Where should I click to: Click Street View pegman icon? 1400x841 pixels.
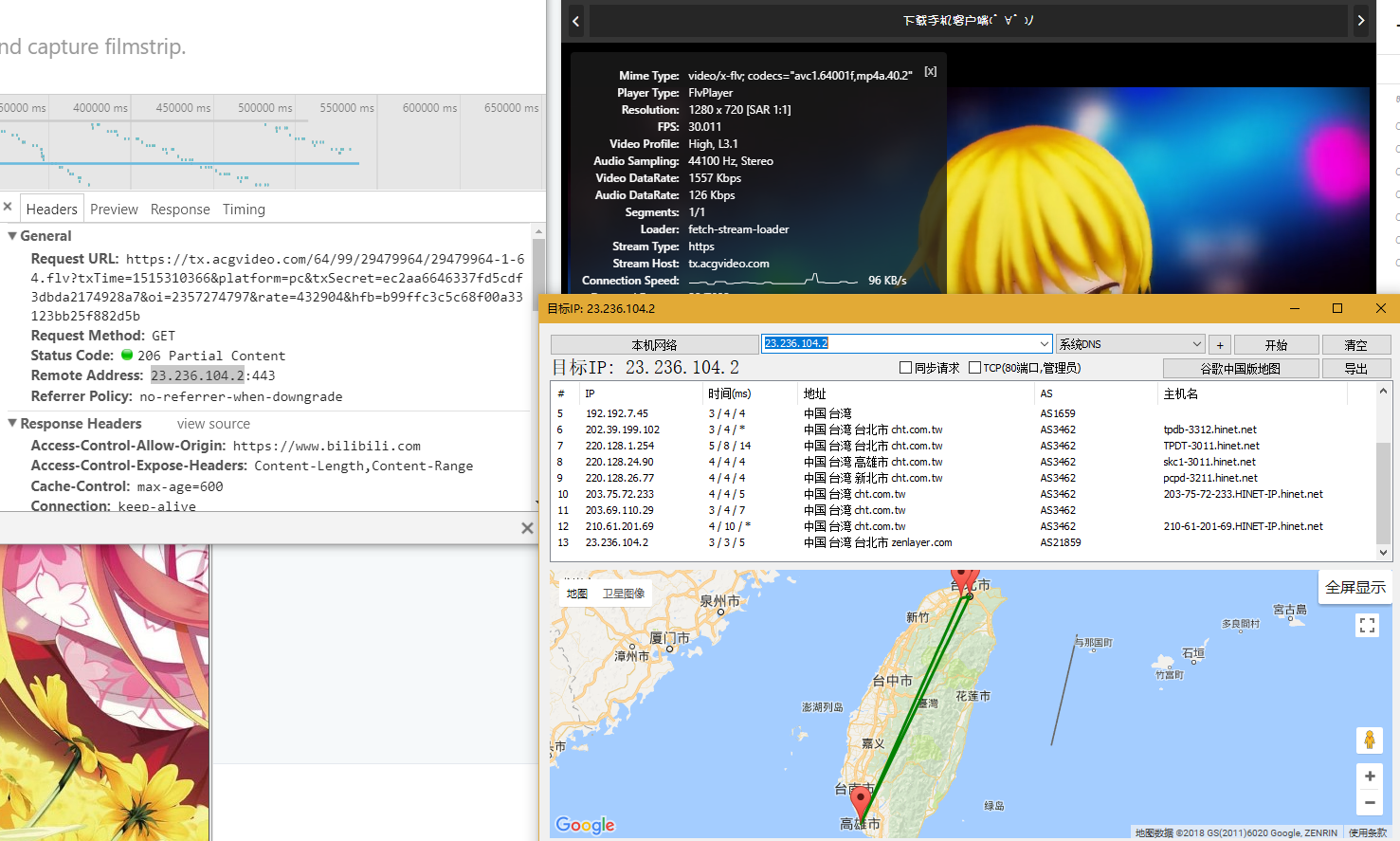pos(1370,740)
